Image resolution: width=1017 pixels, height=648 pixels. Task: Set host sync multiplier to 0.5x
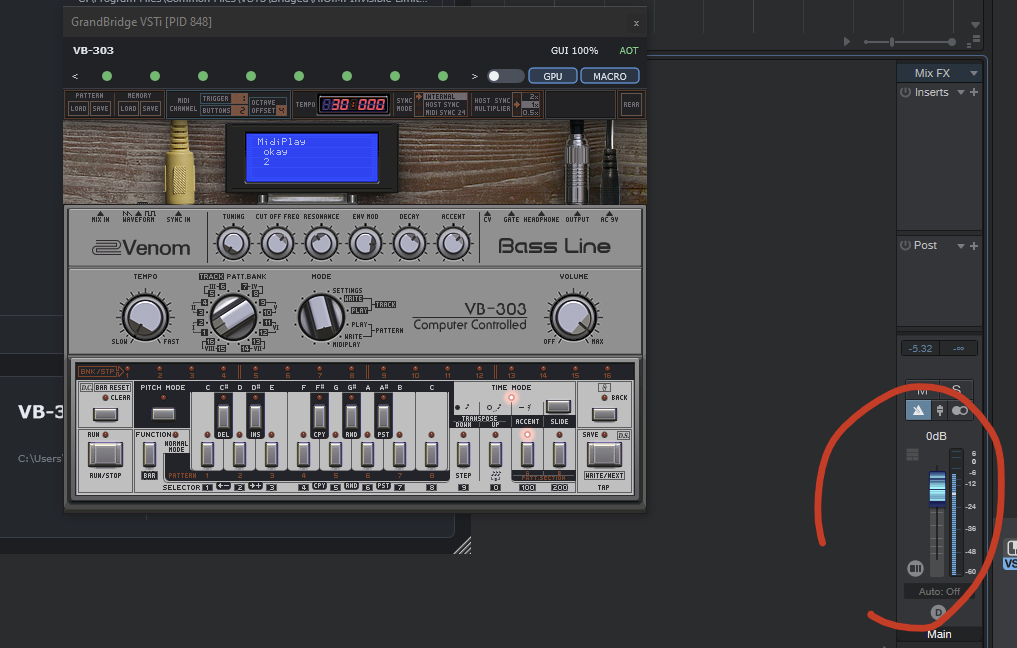[x=531, y=112]
